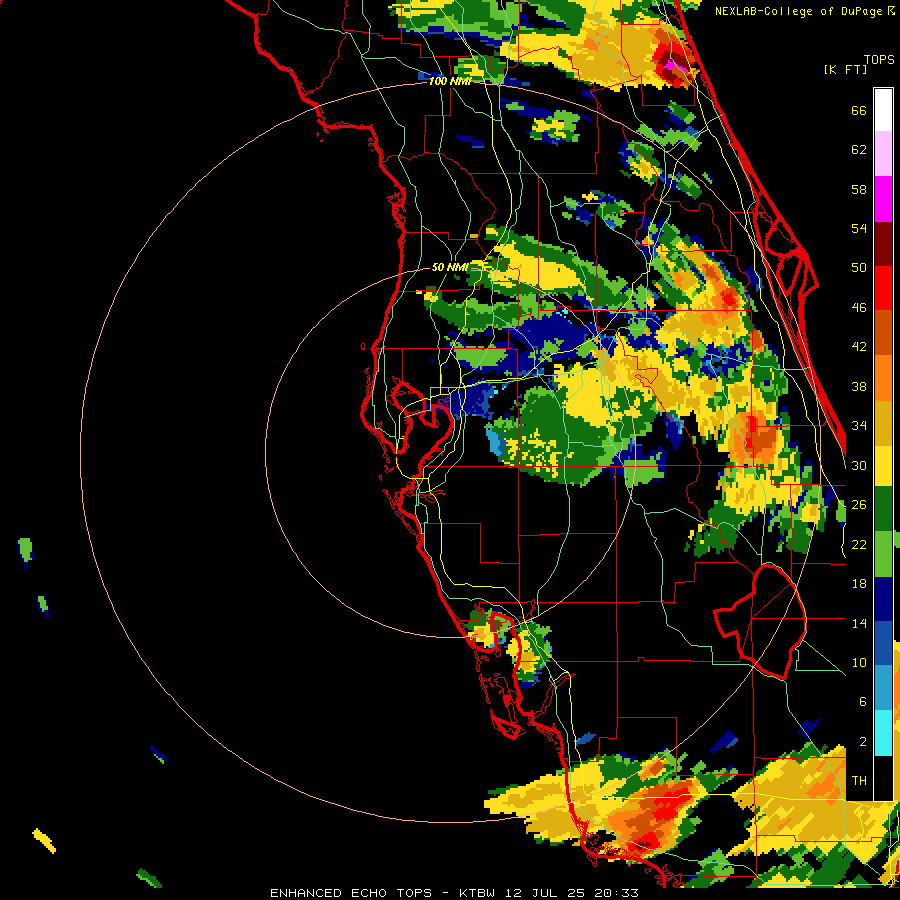Click the white swatch atop the tops legend

[x=883, y=110]
